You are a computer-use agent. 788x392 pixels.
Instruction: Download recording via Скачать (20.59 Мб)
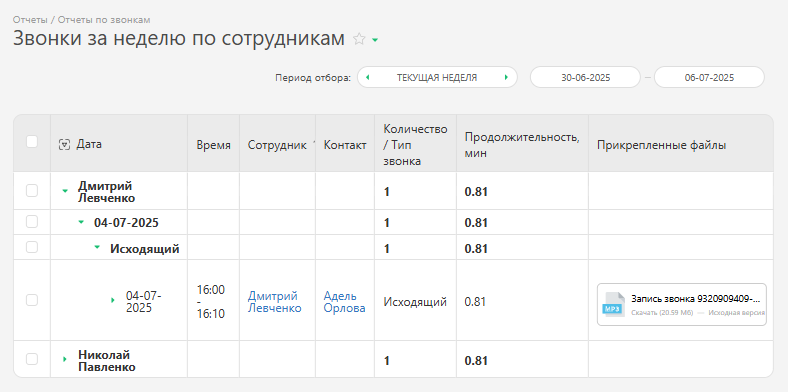coord(662,313)
